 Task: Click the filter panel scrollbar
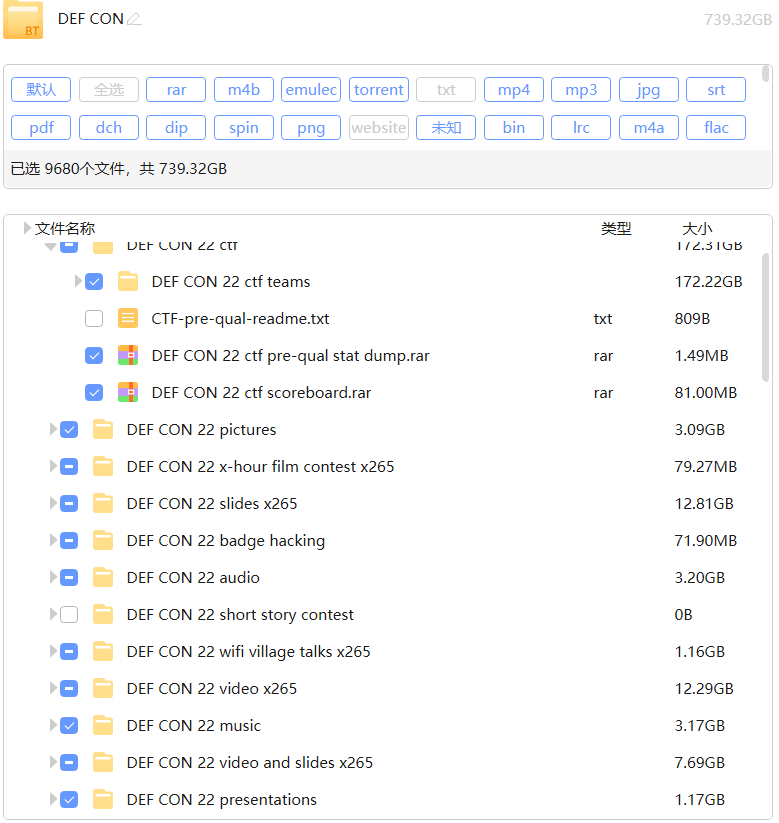[766, 73]
